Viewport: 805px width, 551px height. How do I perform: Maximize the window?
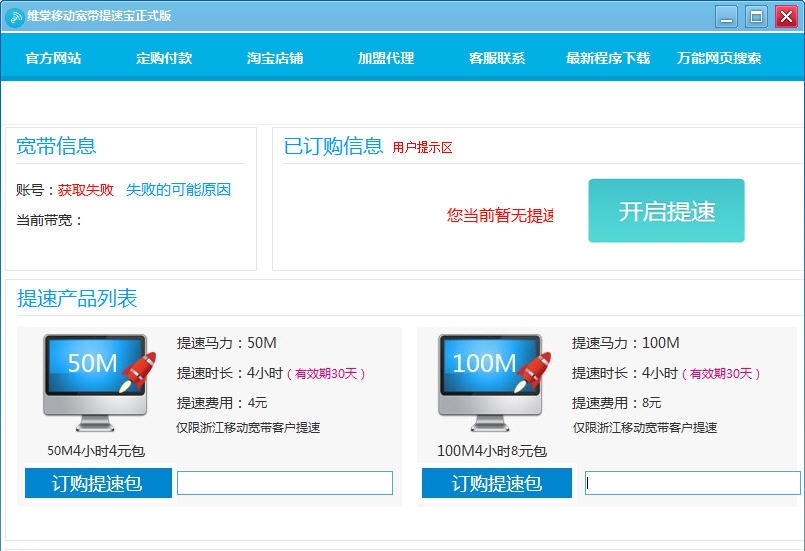point(756,17)
